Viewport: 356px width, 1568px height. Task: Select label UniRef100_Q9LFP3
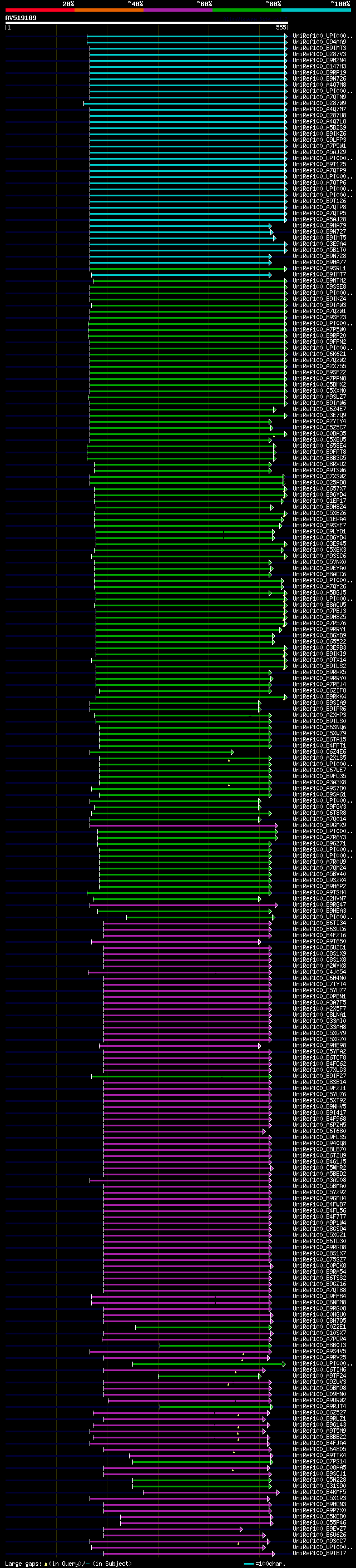coord(319,140)
